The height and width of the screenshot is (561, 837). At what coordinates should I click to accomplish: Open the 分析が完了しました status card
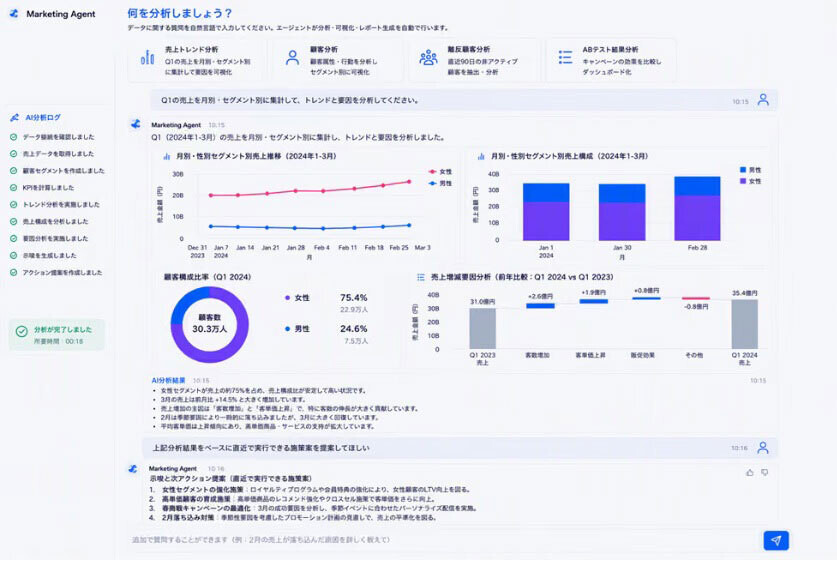57,335
